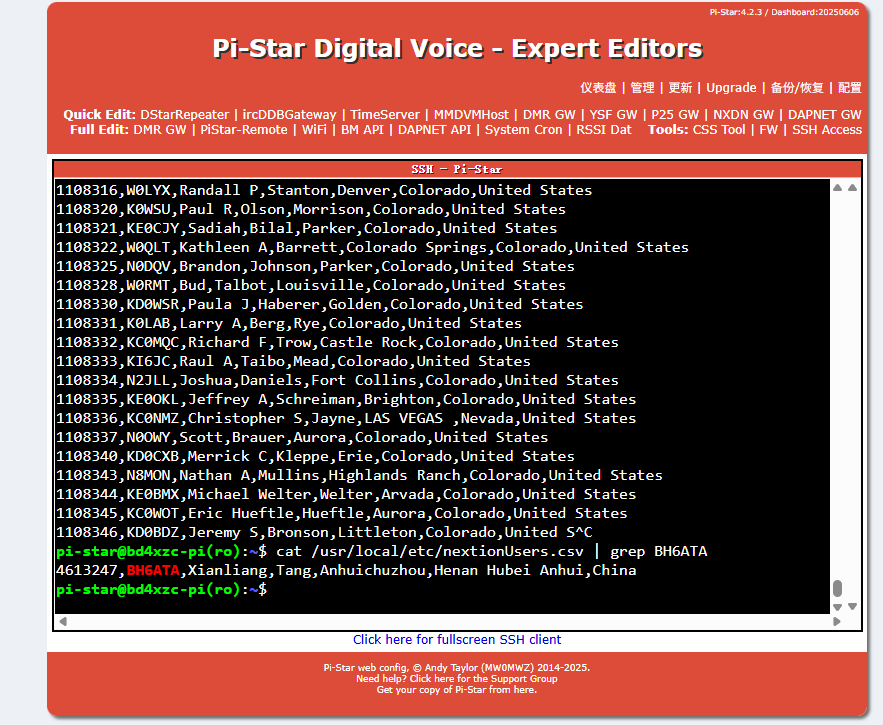The width and height of the screenshot is (883, 725).
Task: Click the row 1108333,KI6JC
Action: click(x=293, y=361)
